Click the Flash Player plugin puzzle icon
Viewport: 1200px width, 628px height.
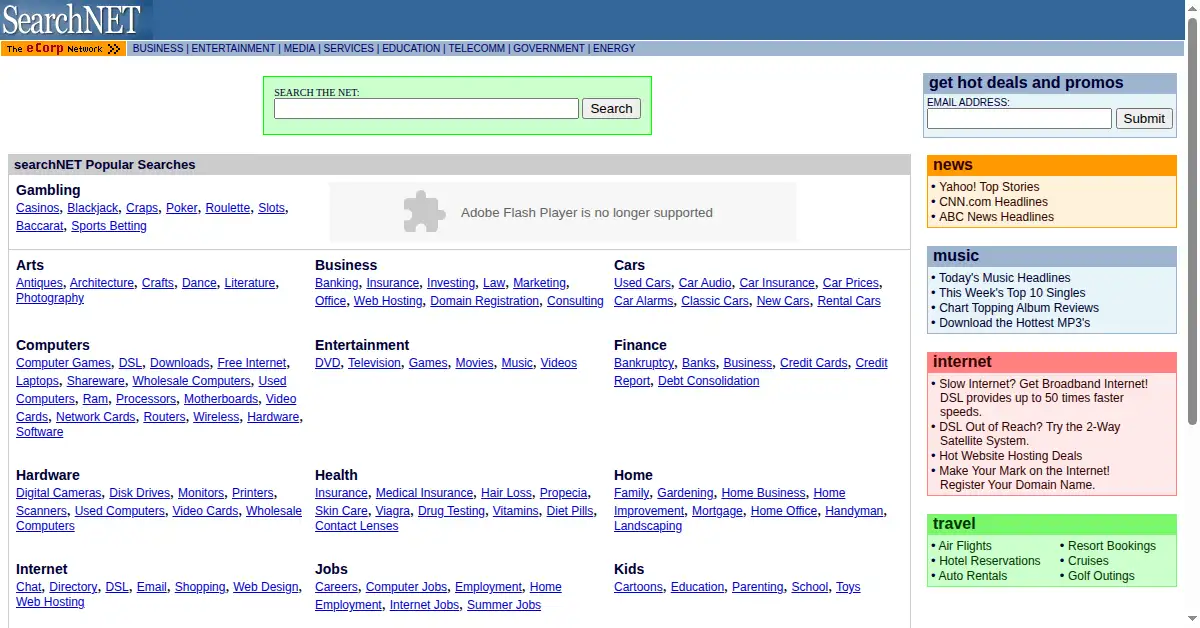[424, 212]
